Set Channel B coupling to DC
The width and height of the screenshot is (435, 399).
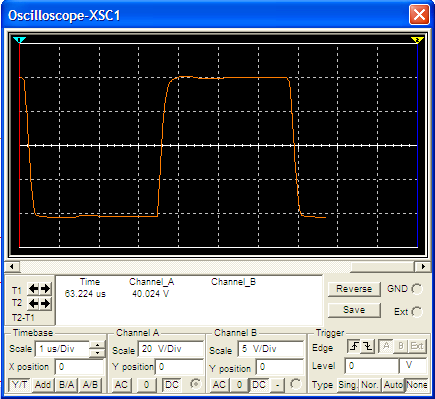pyautogui.click(x=259, y=385)
